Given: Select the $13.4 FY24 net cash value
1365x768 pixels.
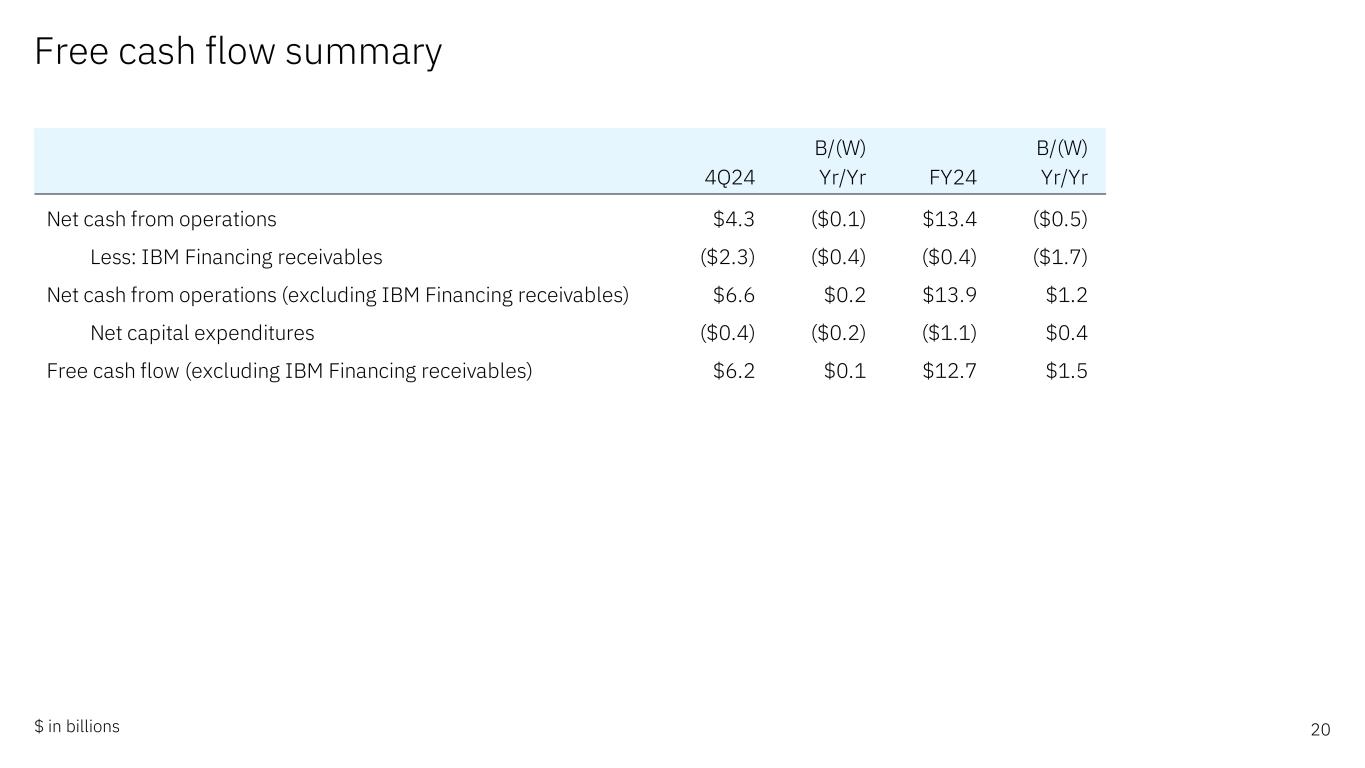Looking at the screenshot, I should click(x=949, y=219).
